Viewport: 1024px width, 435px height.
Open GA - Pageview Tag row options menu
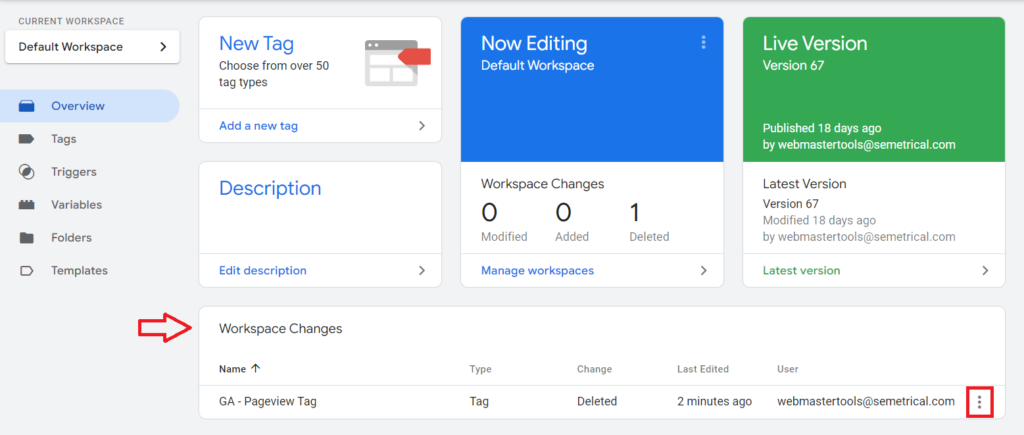pyautogui.click(x=979, y=402)
